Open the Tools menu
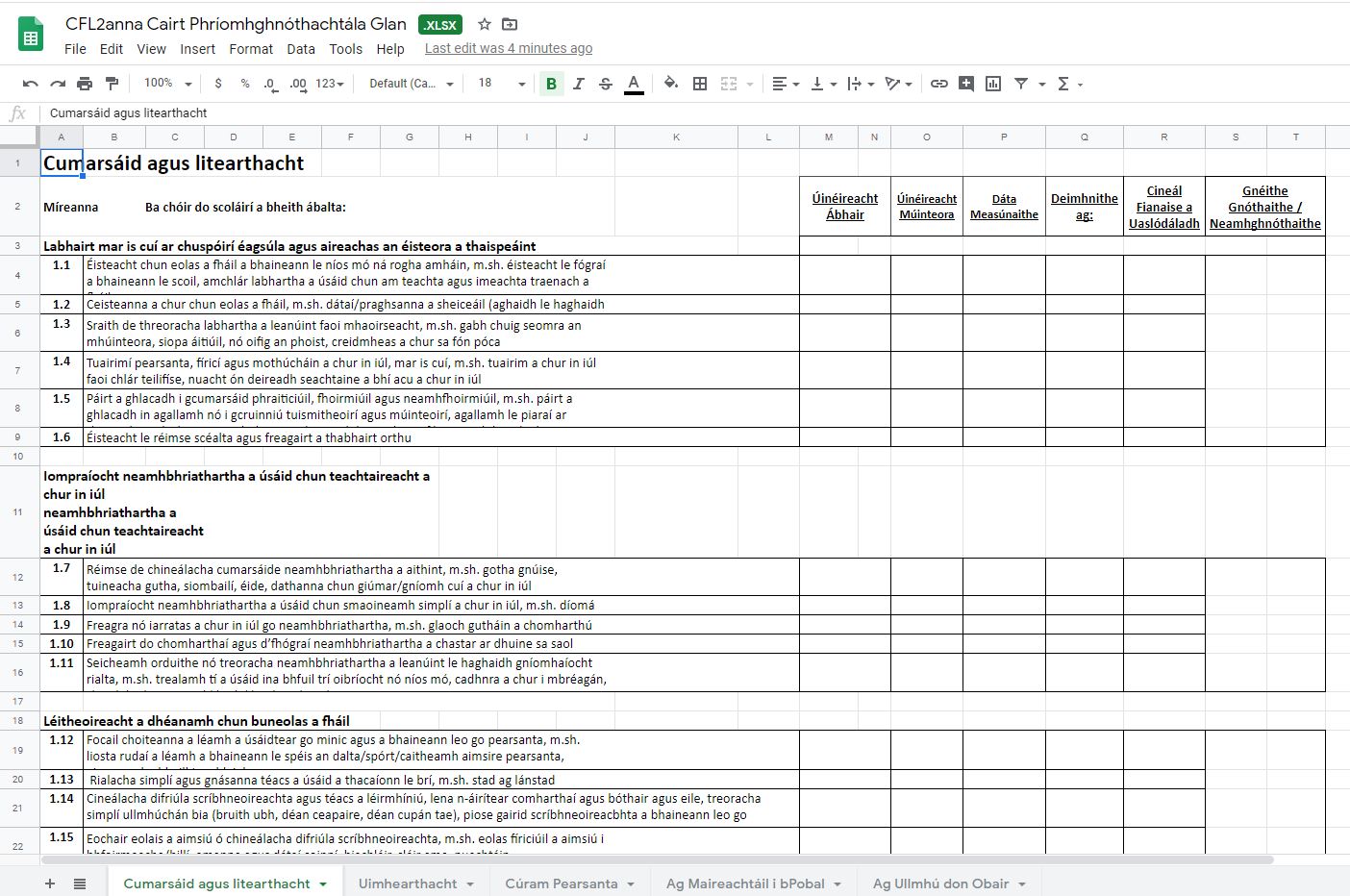This screenshot has height=896, width=1350. 346,49
